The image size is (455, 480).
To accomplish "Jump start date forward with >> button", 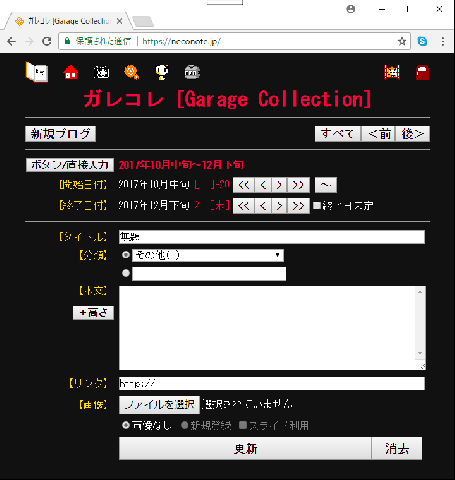I will [298, 185].
